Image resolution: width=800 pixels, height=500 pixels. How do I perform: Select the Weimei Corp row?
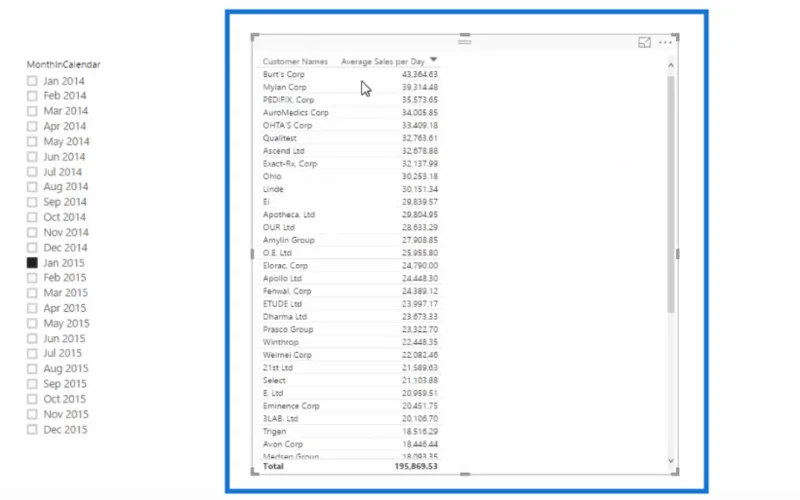tap(350, 355)
